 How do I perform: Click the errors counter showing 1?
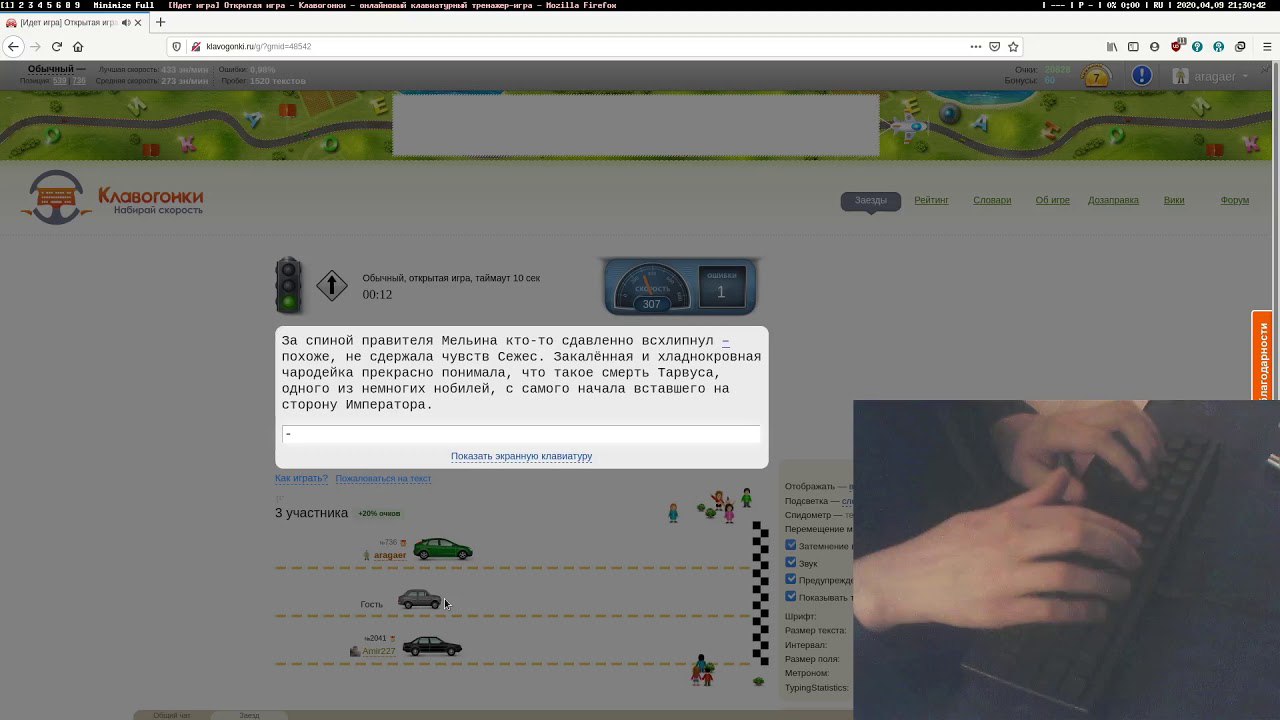[721, 289]
